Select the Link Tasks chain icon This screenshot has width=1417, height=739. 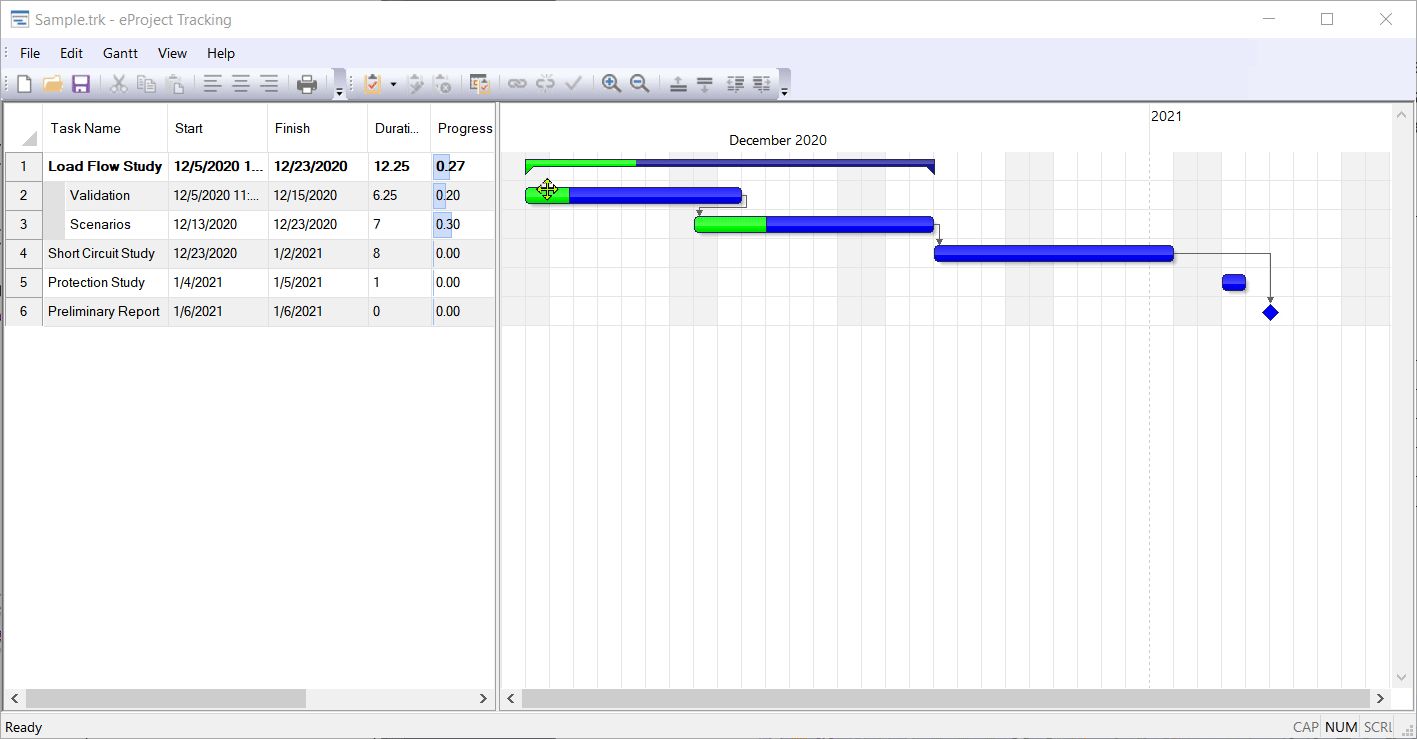tap(517, 84)
